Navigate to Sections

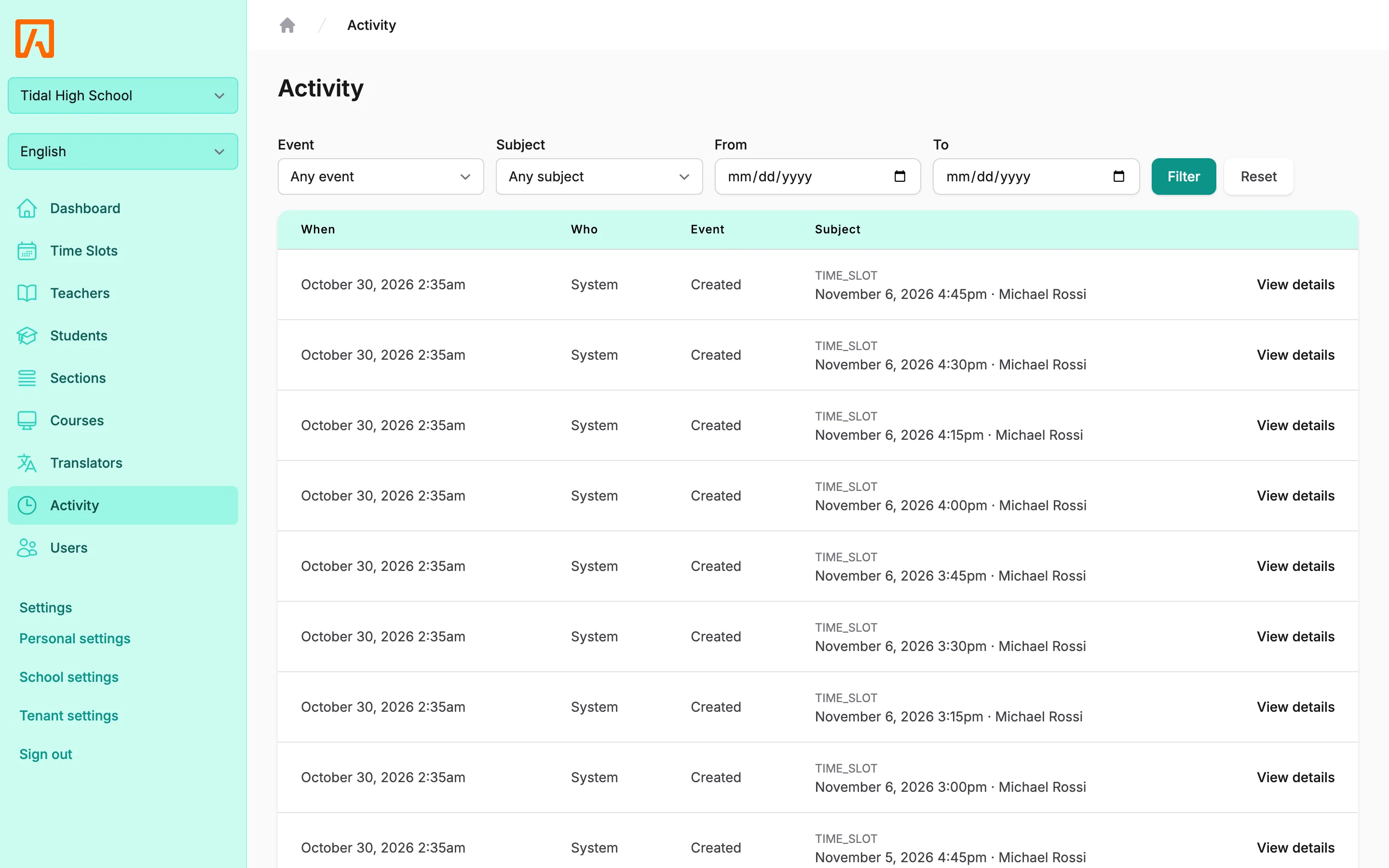pyautogui.click(x=123, y=379)
